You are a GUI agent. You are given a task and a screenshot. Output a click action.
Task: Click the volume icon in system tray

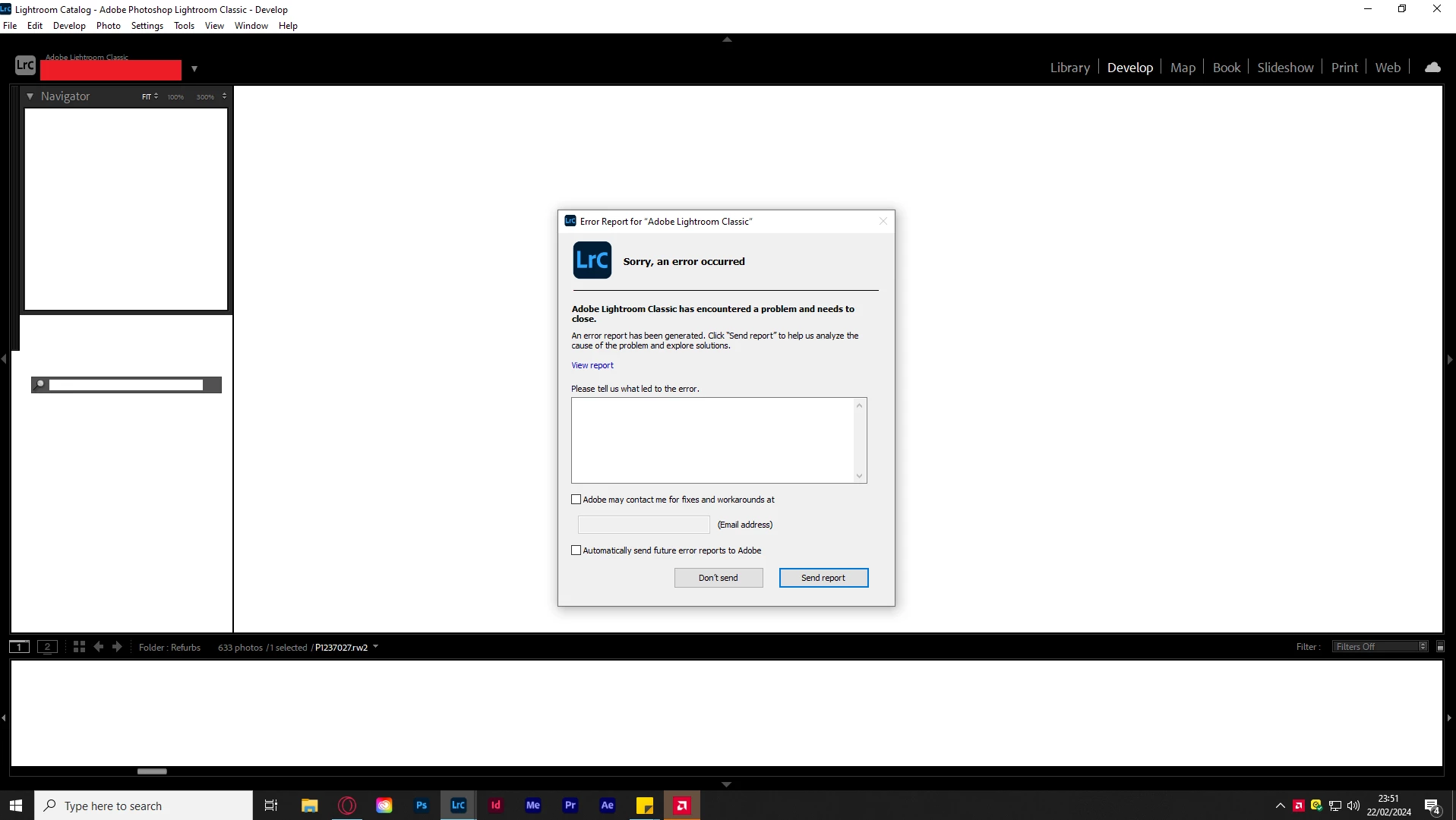pos(1353,806)
